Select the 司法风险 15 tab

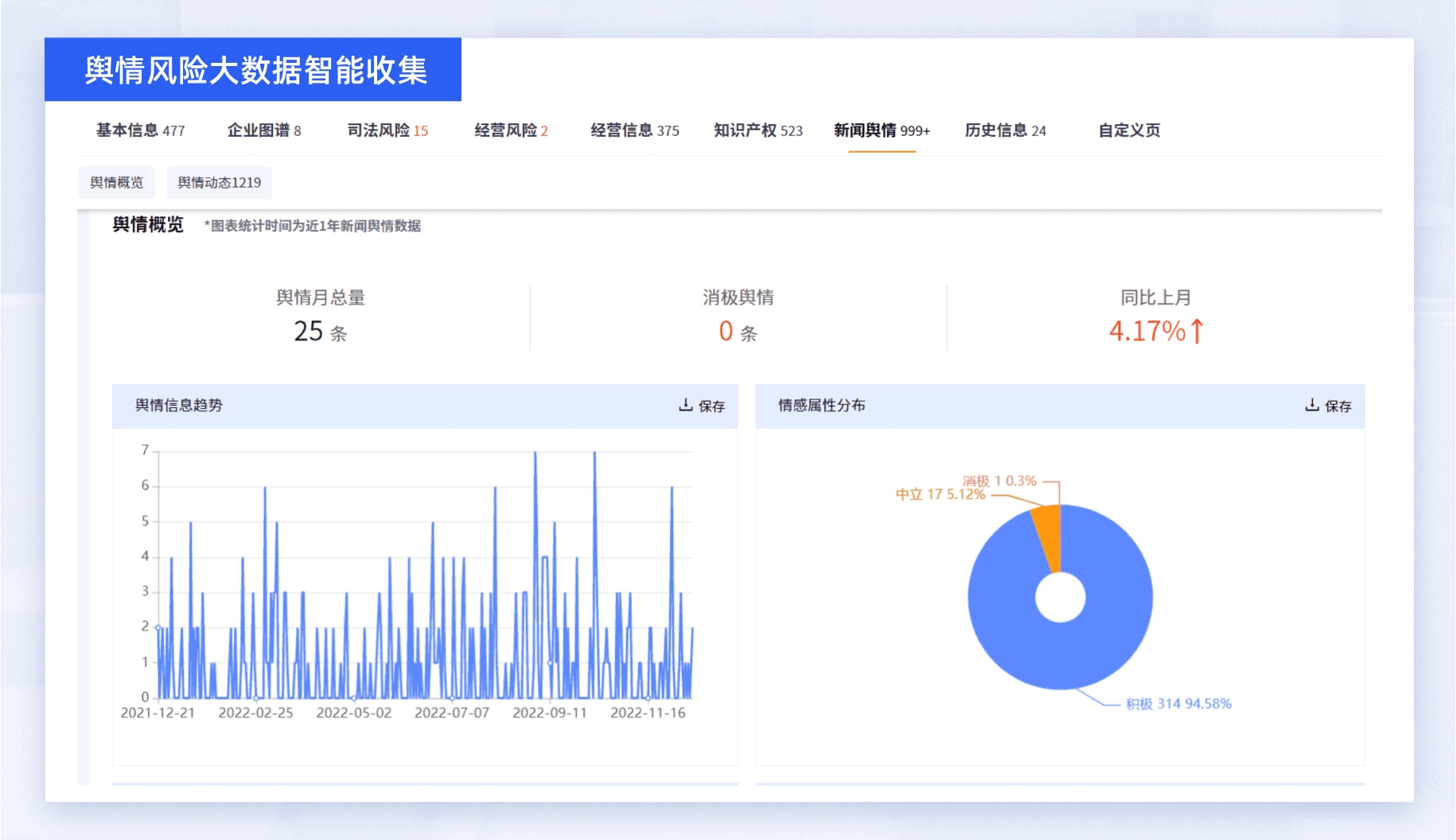point(387,130)
